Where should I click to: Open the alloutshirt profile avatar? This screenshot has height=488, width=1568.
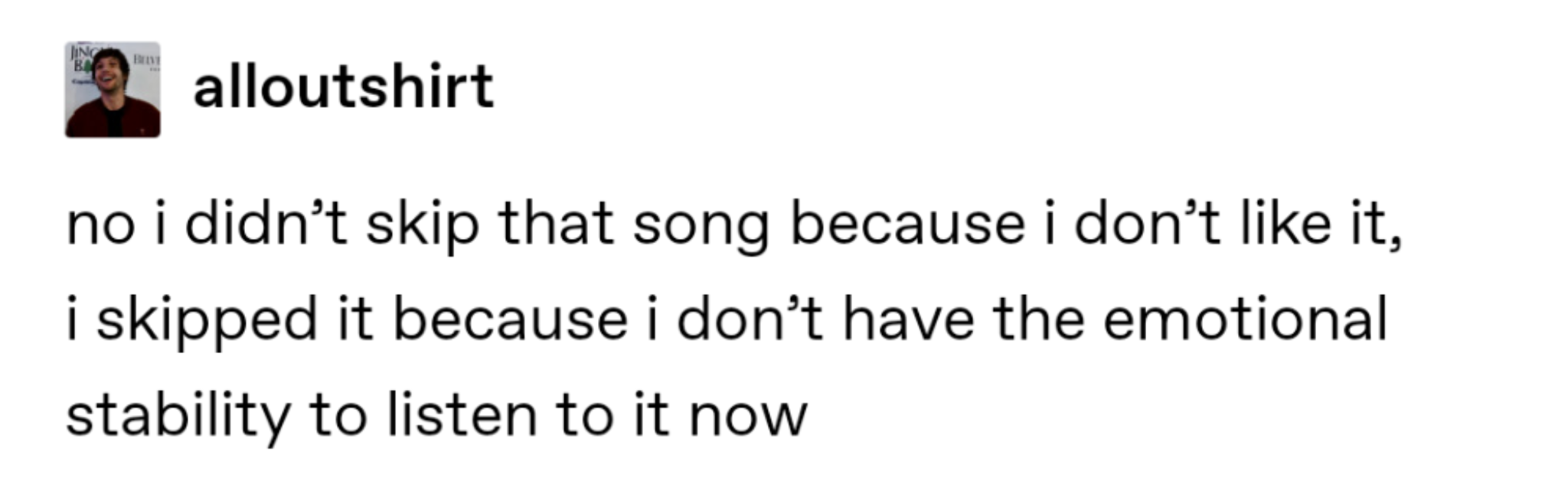113,90
